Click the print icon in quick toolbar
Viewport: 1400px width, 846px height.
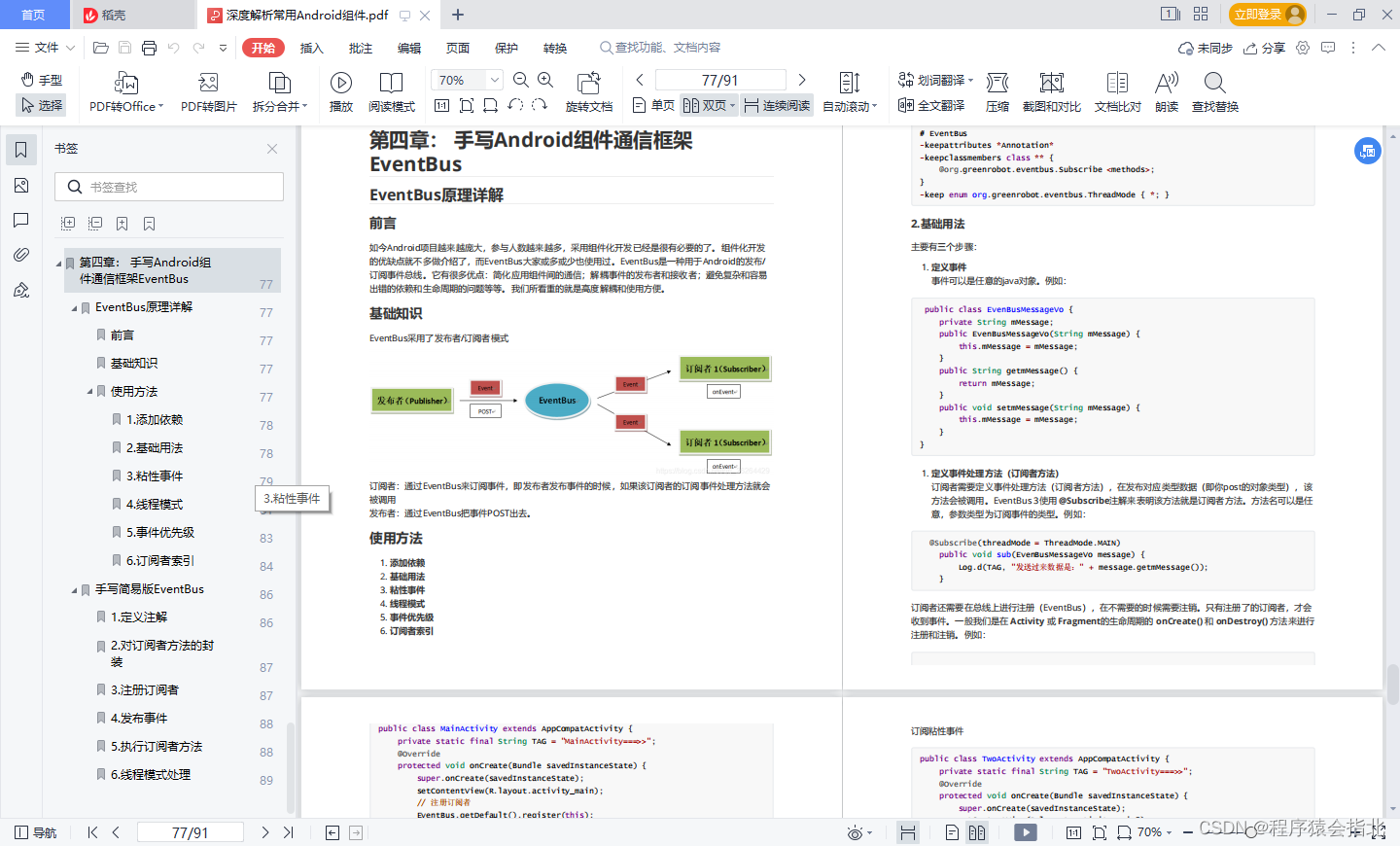(x=149, y=48)
